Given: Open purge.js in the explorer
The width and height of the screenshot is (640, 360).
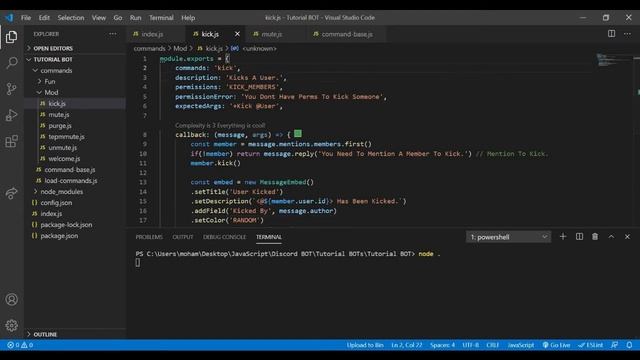Looking at the screenshot, I should 60,126.
